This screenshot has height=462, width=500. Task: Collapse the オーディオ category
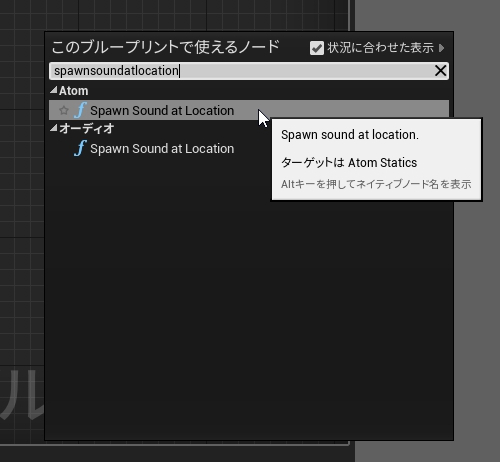pos(53,128)
